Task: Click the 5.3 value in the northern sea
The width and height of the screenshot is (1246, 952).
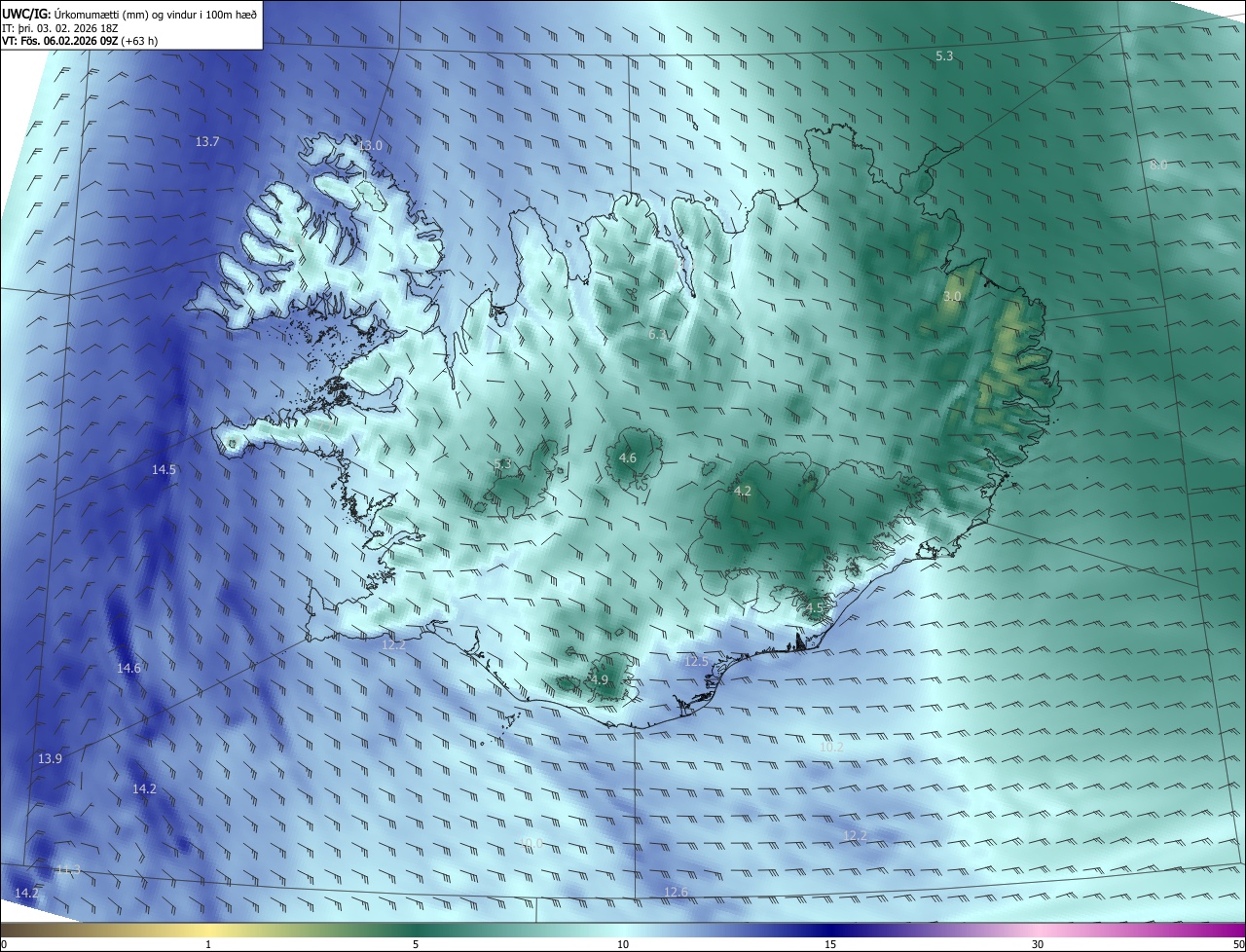Action: [944, 56]
